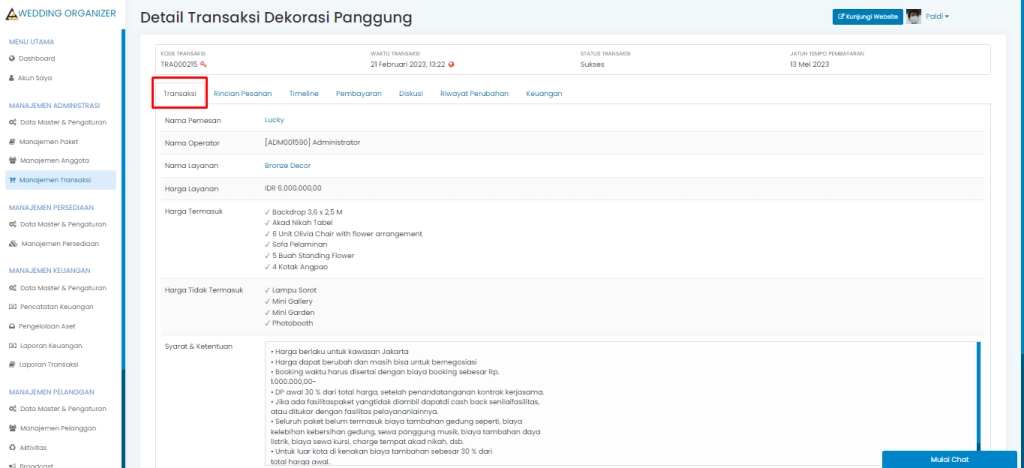The height and width of the screenshot is (468, 1024).
Task: Click the Manajemen Anggota group icon
Action: 12,160
